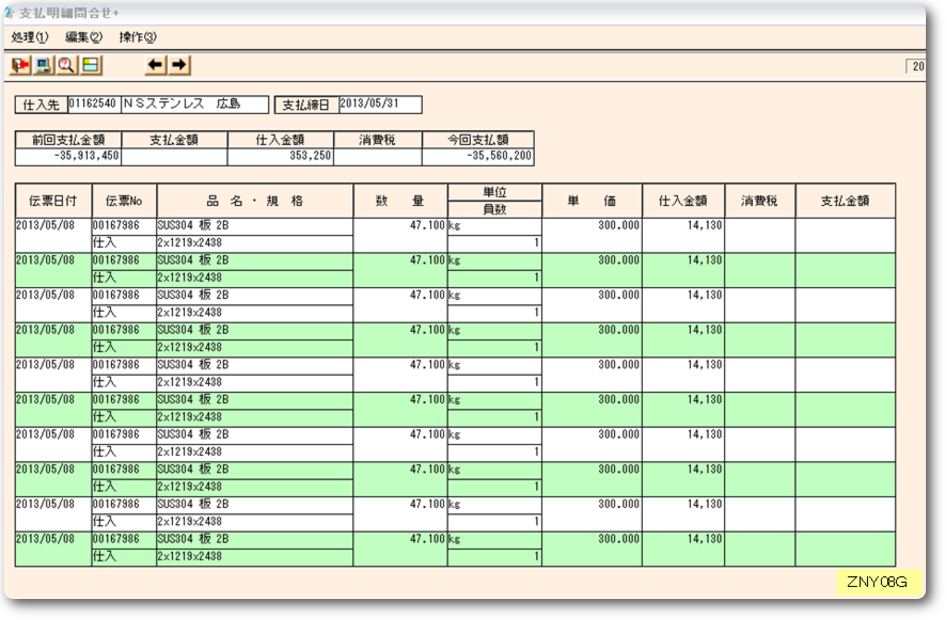This screenshot has height=620, width=947.
Task: Select the supplier code field 01162540
Action: 94,104
